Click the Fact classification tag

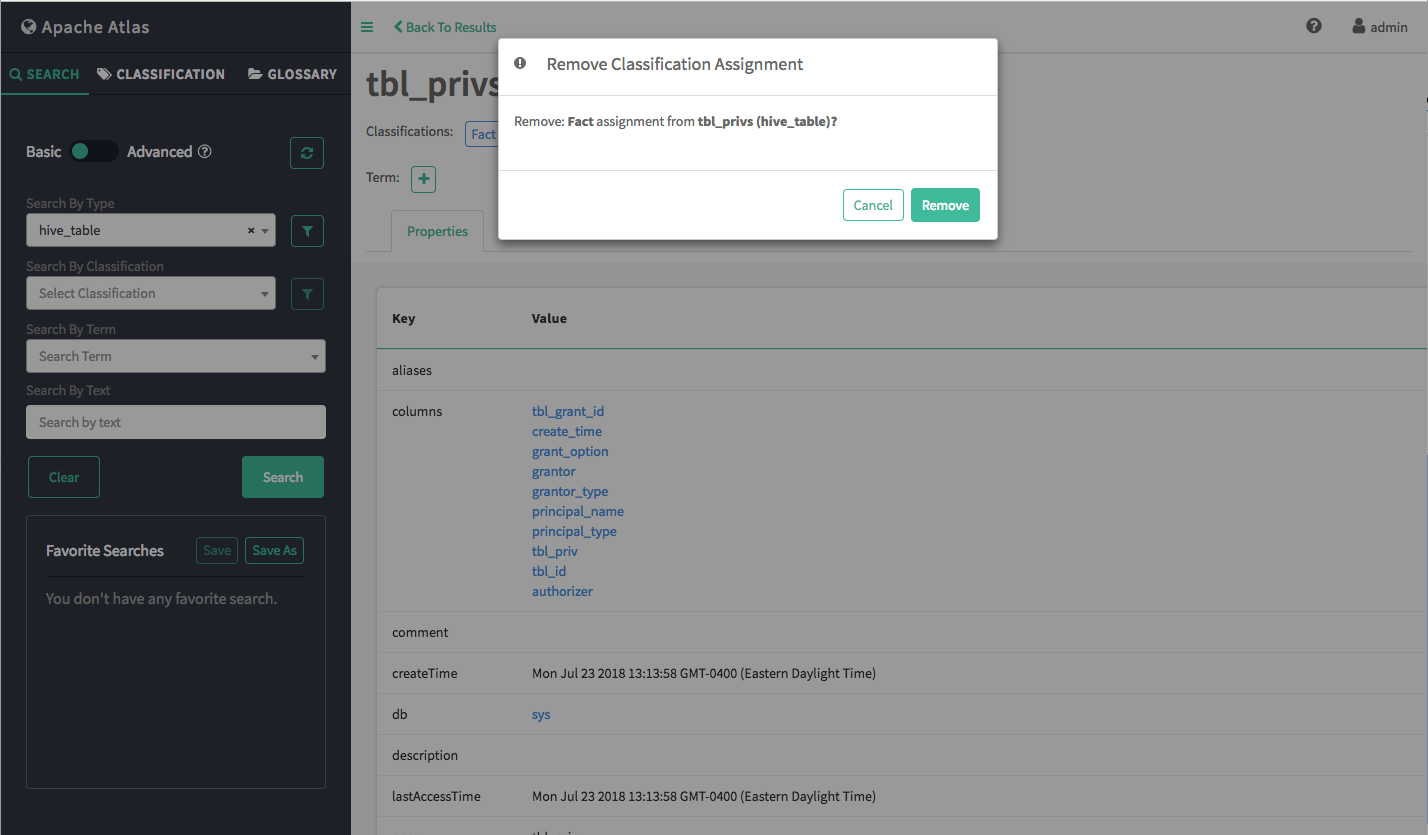coord(483,134)
